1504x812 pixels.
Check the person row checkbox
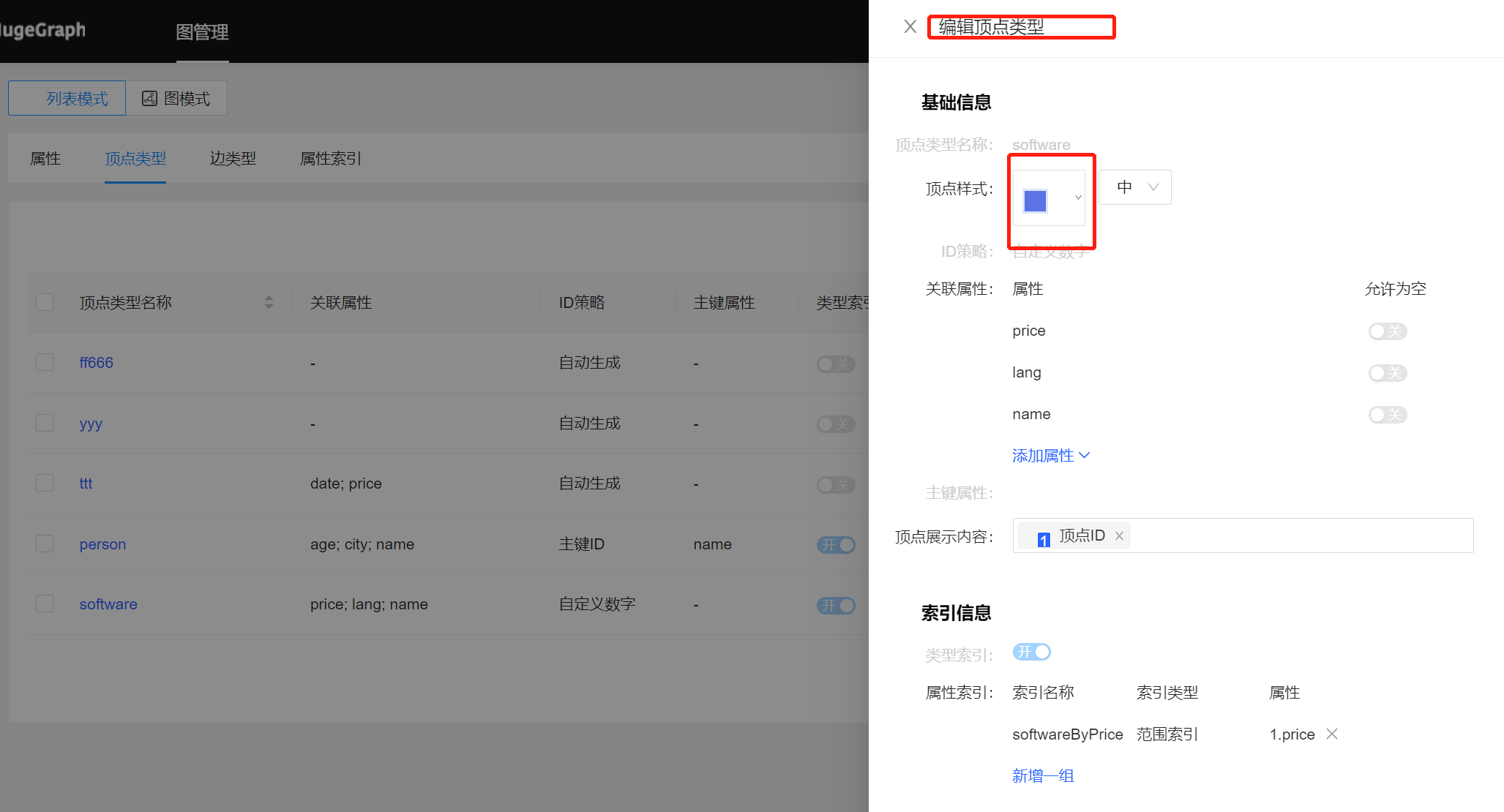point(45,544)
